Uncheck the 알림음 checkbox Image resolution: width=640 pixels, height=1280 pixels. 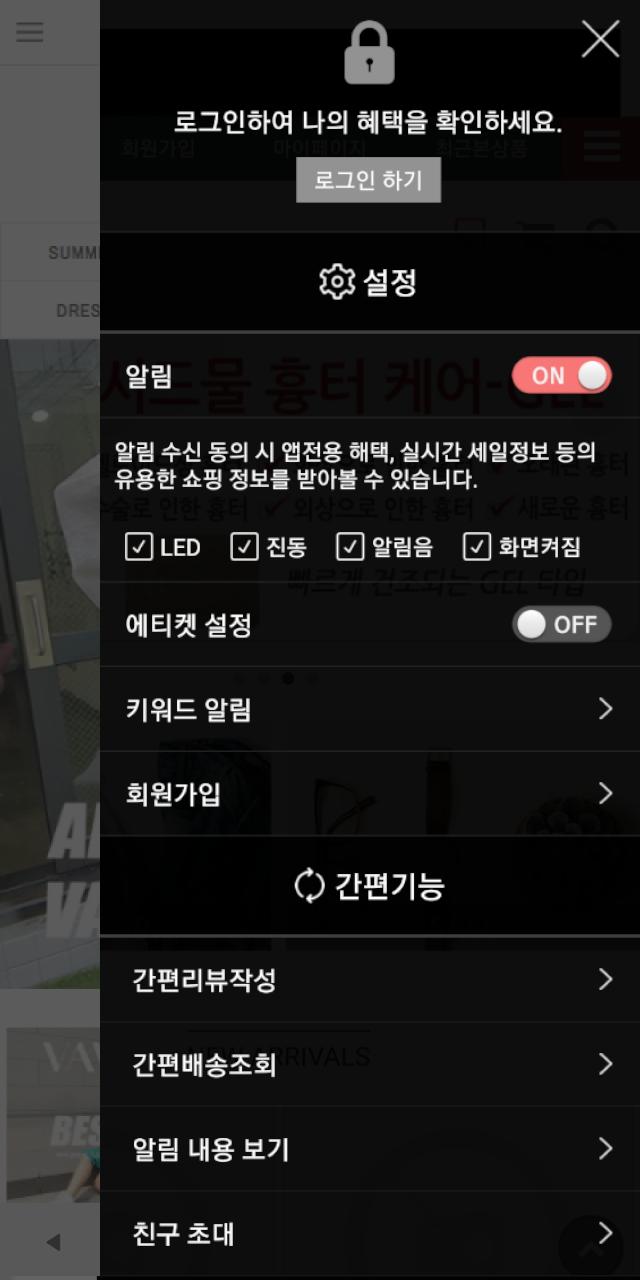click(349, 547)
